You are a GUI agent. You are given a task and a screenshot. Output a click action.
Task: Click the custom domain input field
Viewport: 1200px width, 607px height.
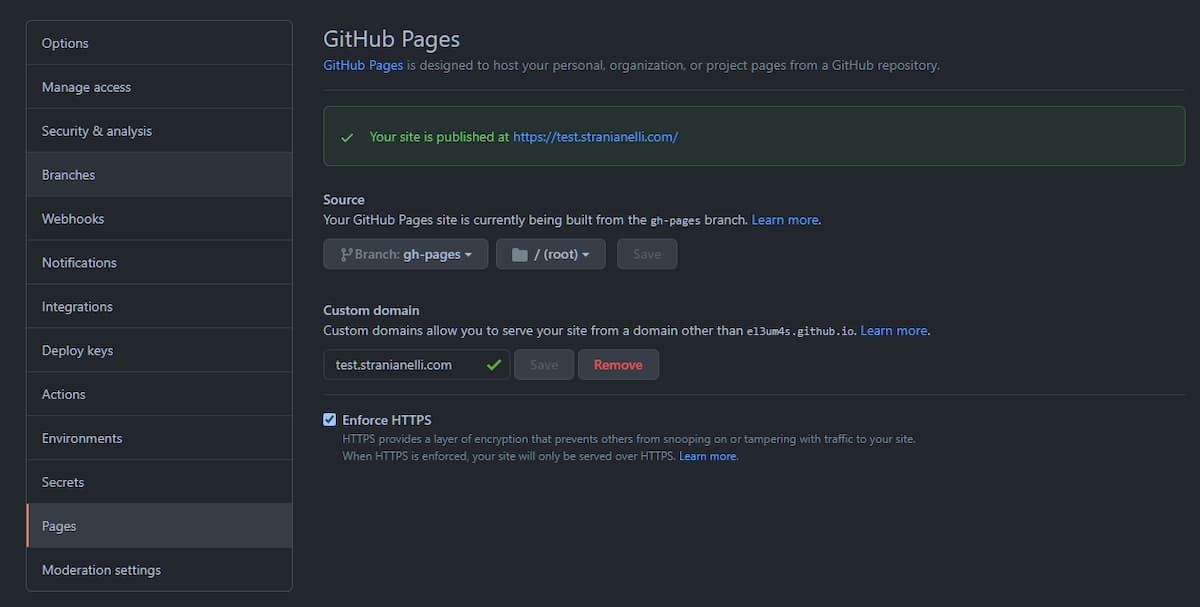[x=417, y=365]
